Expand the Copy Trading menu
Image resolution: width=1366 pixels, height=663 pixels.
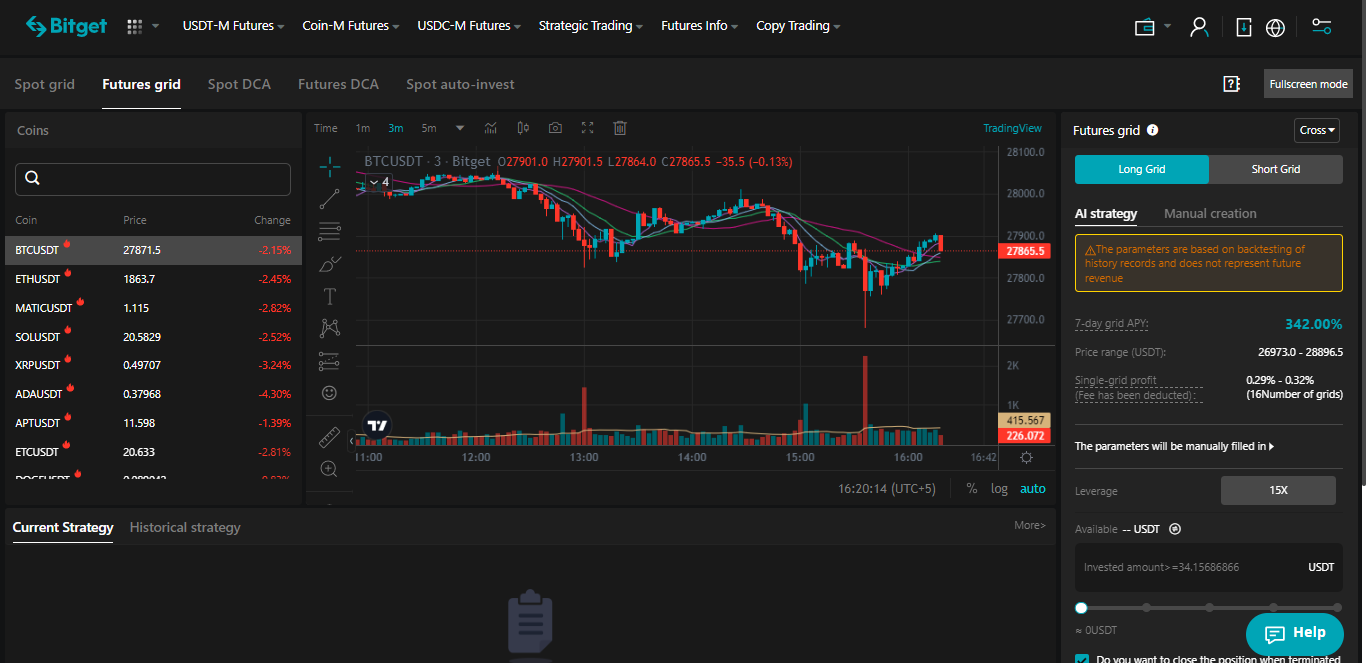point(798,26)
